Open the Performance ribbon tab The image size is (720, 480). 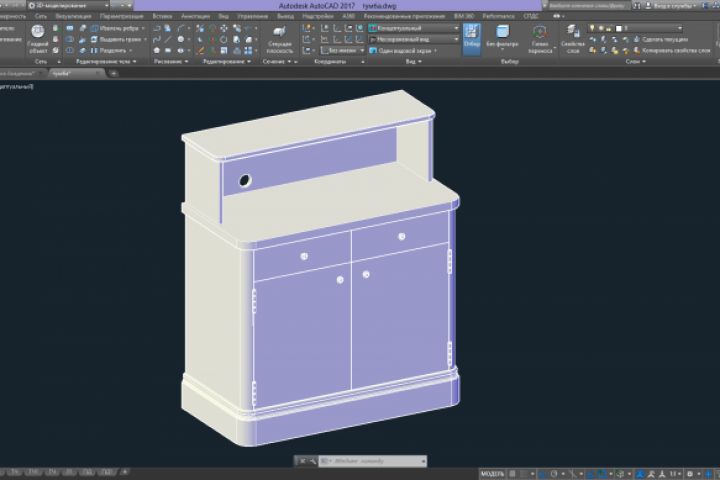tap(498, 16)
